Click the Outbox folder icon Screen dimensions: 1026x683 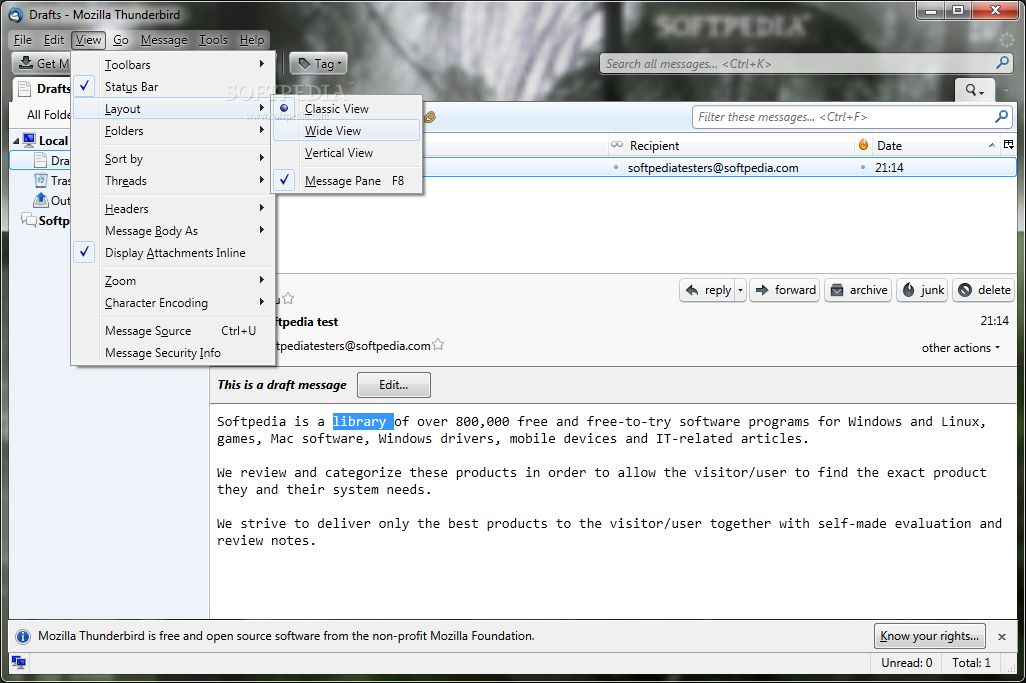coord(41,200)
